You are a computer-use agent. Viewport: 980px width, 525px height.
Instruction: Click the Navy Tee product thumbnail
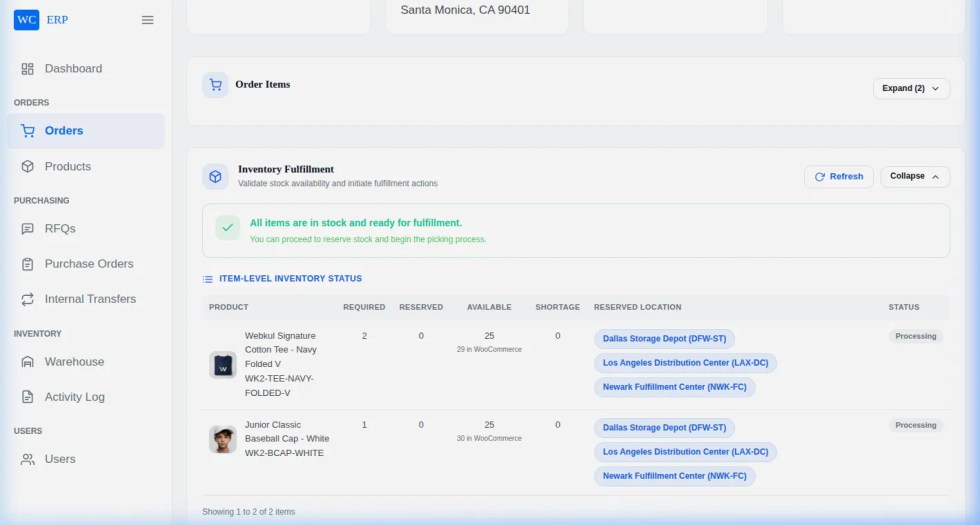click(222, 365)
